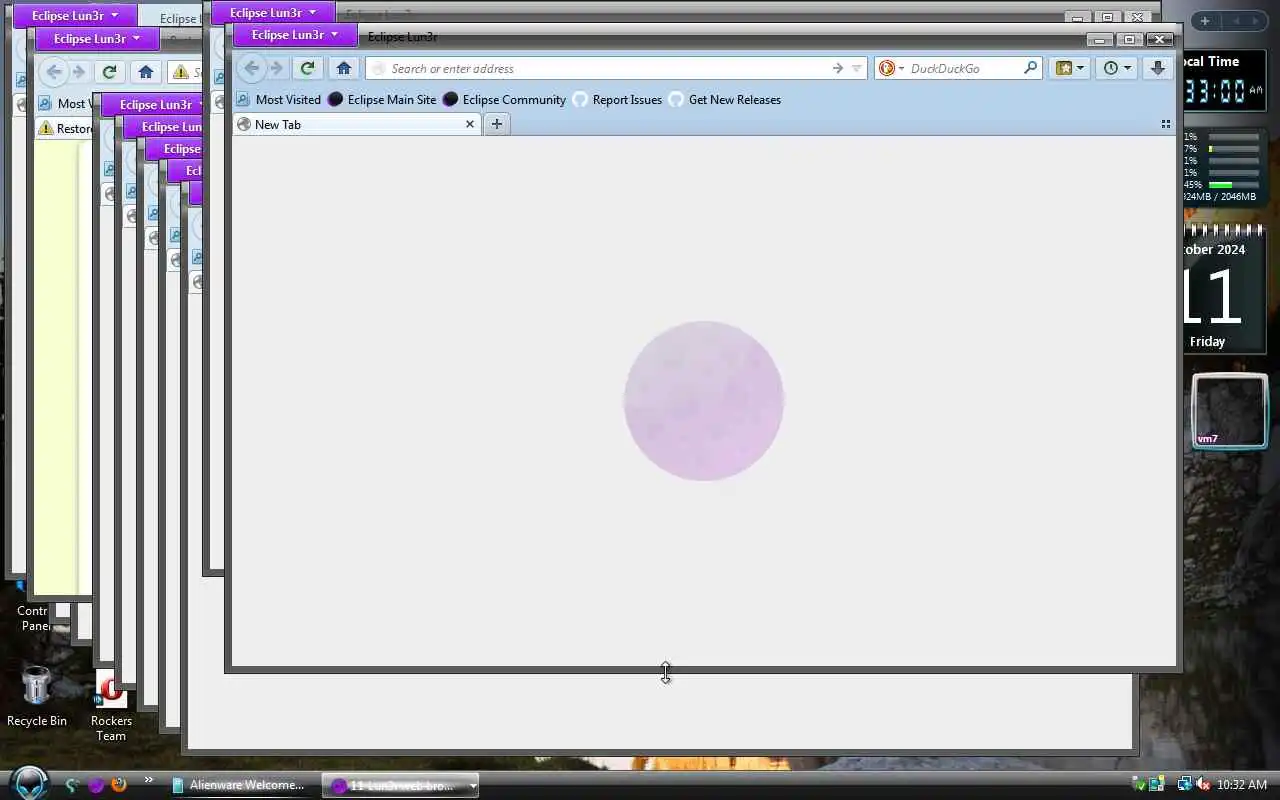Open the tab groups grid icon

tap(1165, 124)
